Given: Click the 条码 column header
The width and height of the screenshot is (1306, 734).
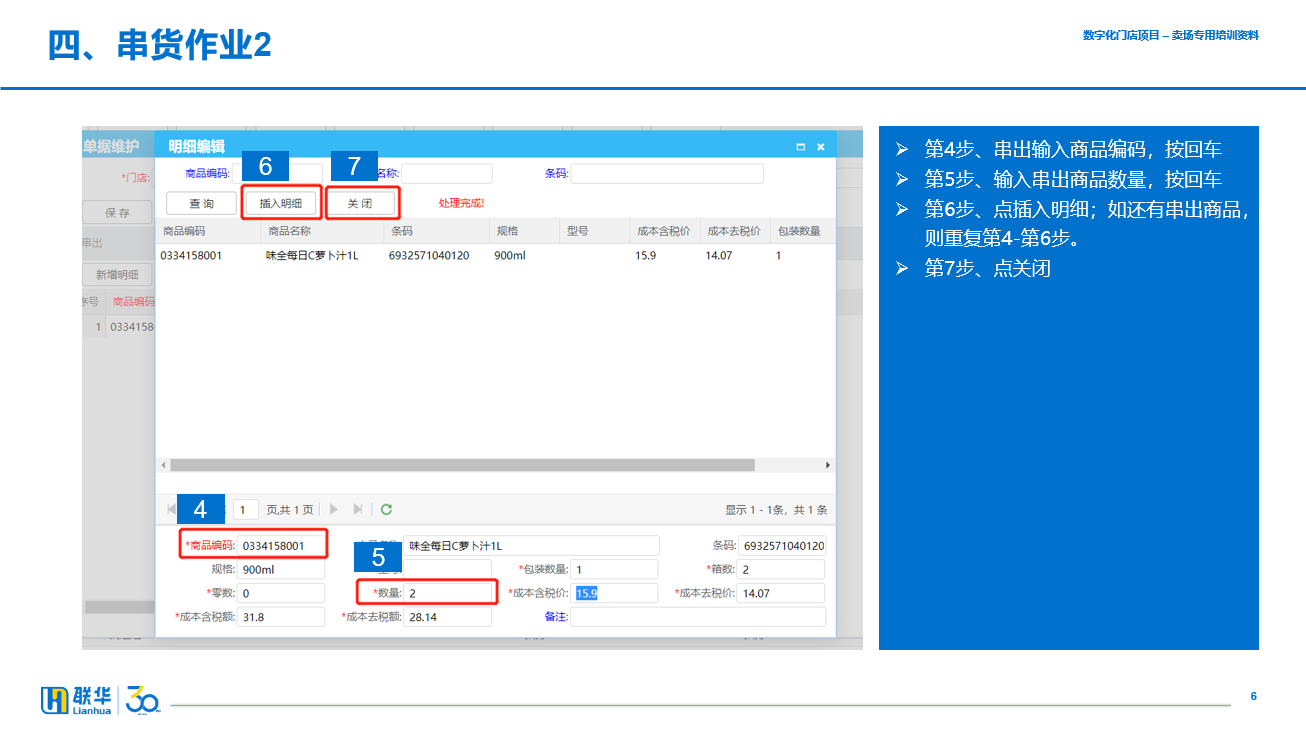Looking at the screenshot, I should click(438, 231).
